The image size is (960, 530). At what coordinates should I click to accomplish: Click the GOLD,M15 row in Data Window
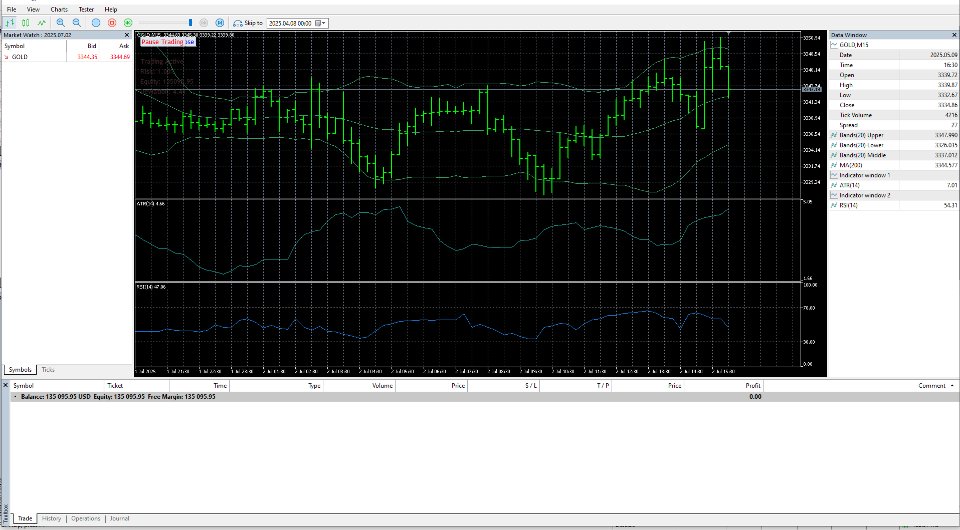(x=894, y=45)
